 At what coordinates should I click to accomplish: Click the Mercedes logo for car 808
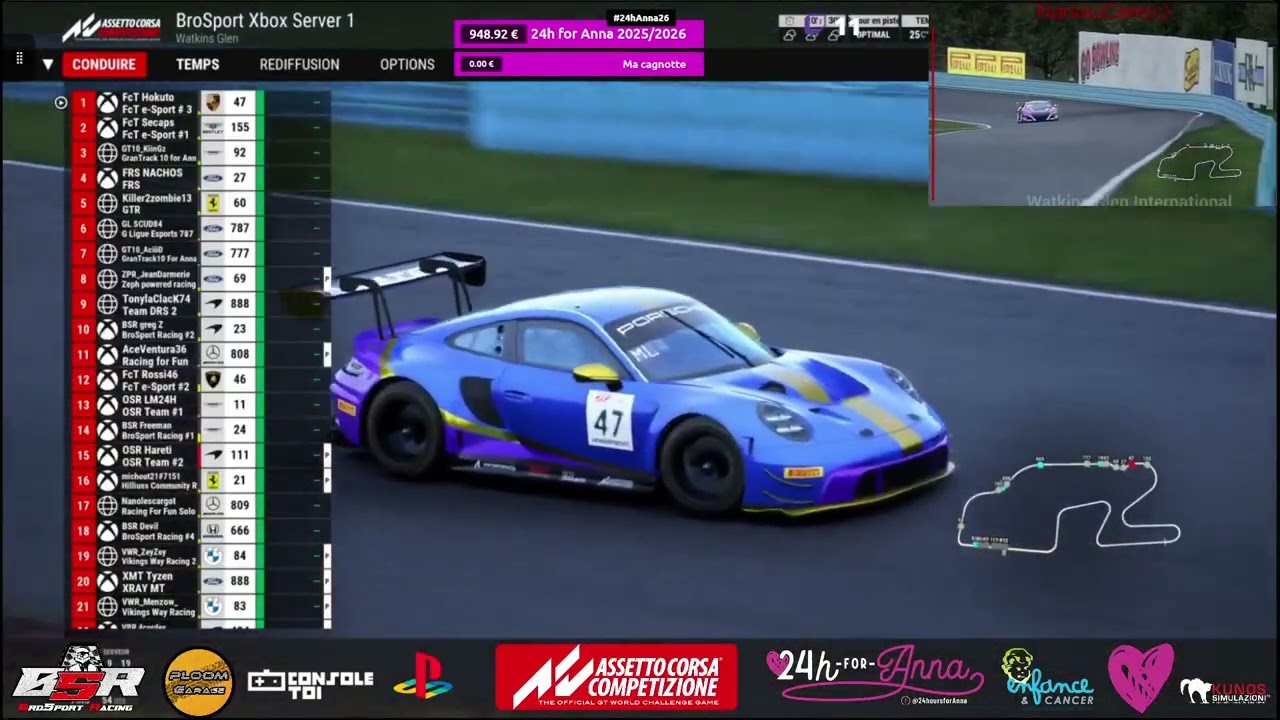click(212, 354)
